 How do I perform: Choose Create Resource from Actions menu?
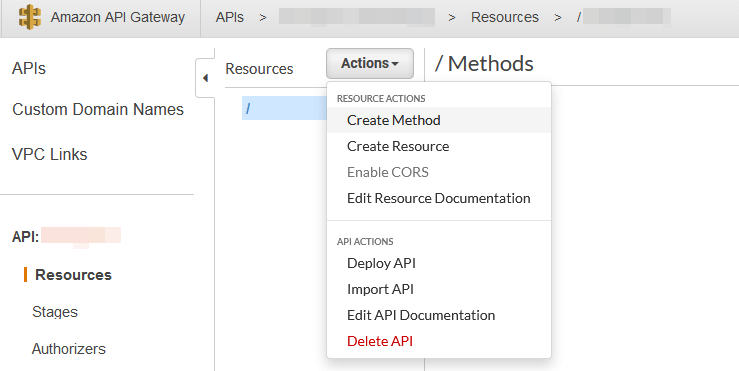coord(438,146)
